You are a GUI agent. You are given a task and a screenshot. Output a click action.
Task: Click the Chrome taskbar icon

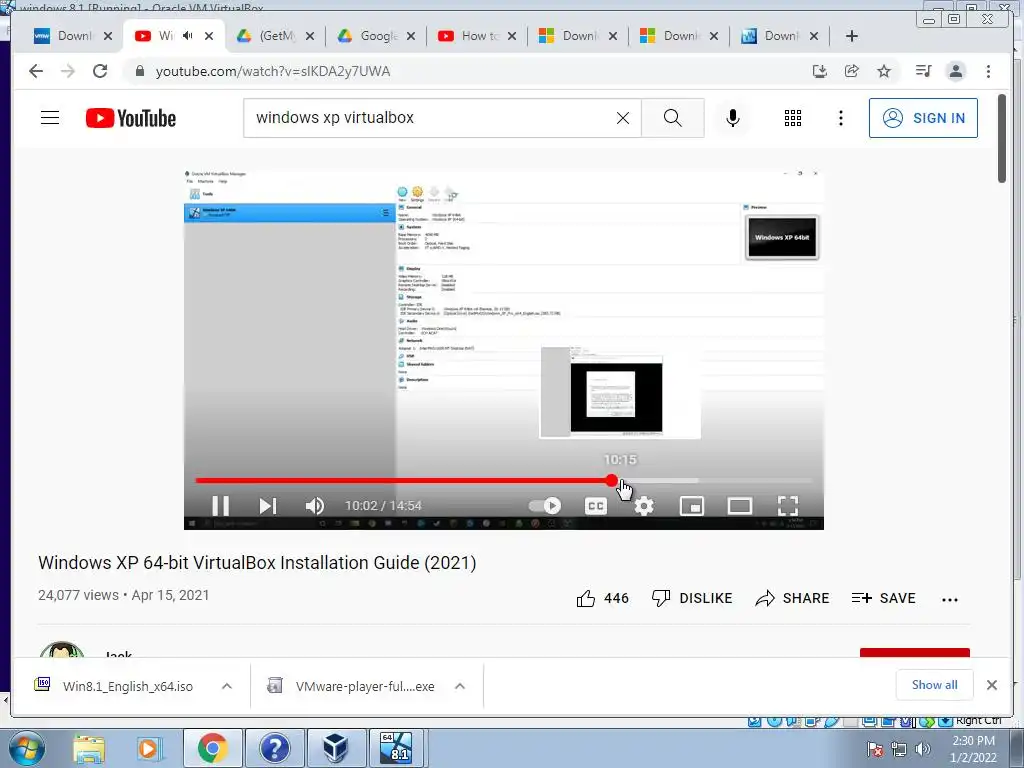212,748
